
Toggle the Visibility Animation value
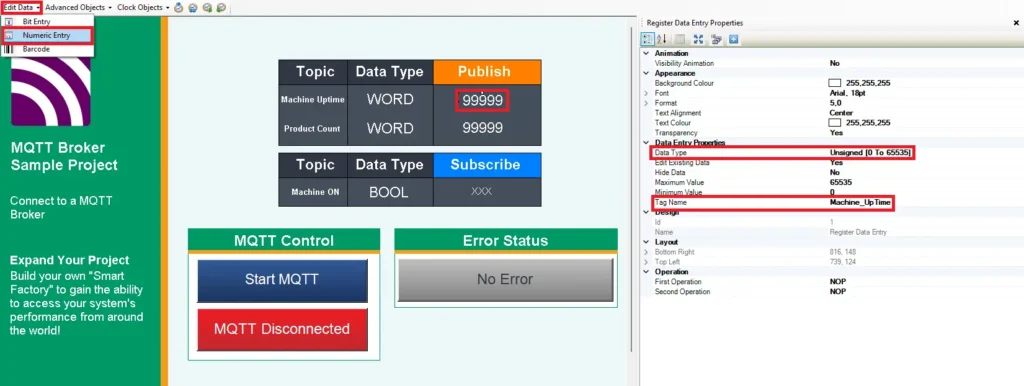[x=835, y=63]
